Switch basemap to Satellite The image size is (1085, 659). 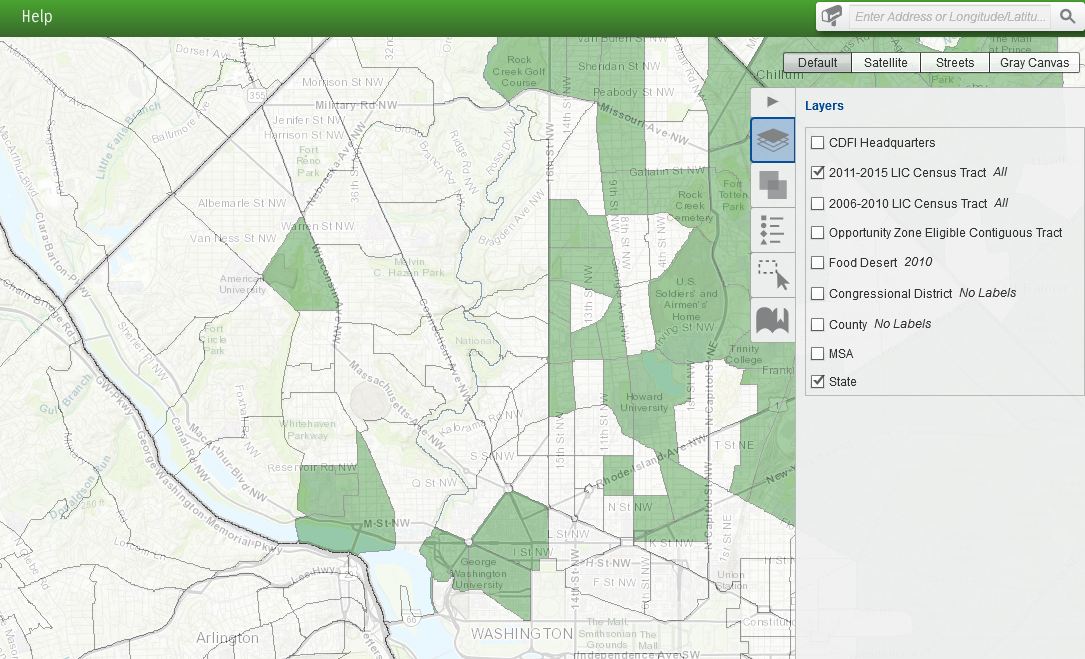pos(886,63)
